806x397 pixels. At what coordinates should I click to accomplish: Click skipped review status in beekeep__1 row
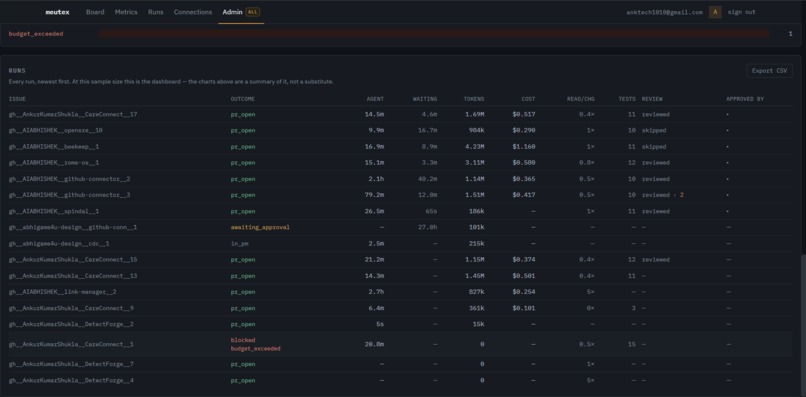[x=654, y=147]
